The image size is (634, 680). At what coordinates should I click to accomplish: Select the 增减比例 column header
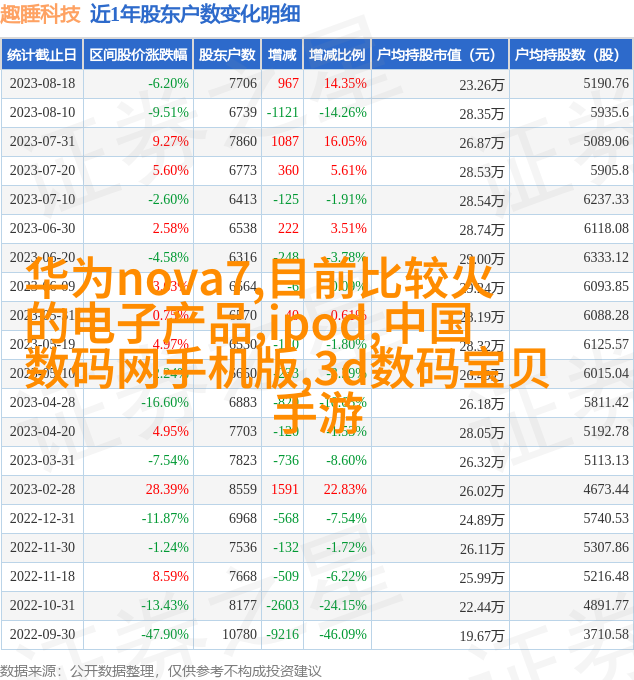click(x=336, y=55)
